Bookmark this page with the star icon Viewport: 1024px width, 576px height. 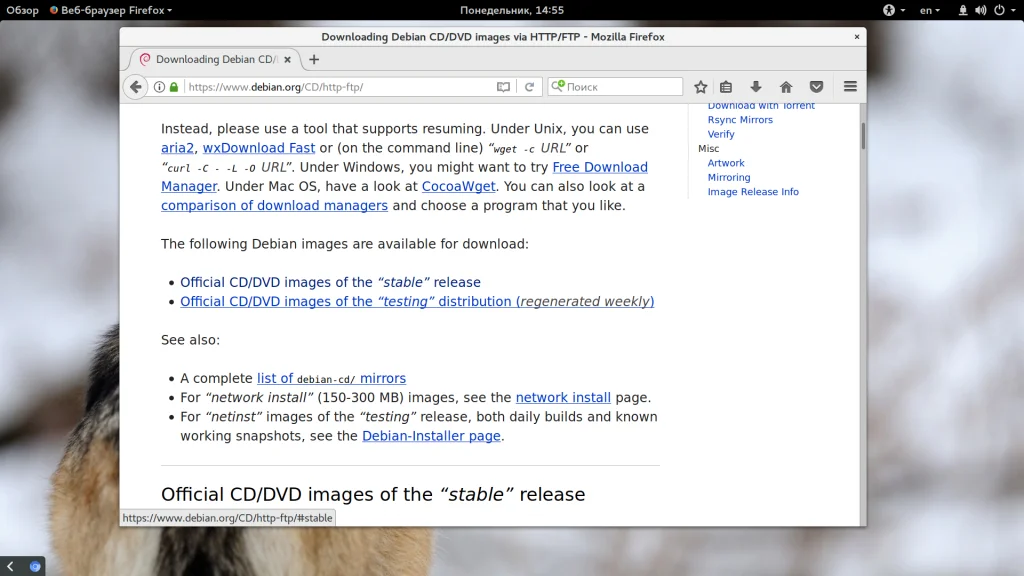(701, 87)
